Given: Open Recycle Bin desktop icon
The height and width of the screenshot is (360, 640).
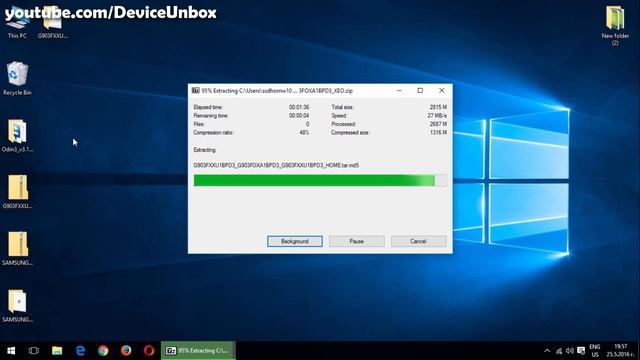Looking at the screenshot, I should [17, 79].
